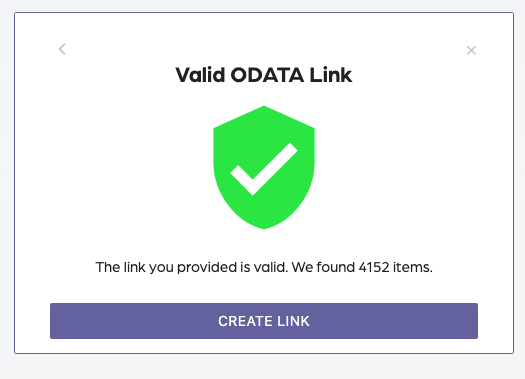
Task: Select the link validity message text
Action: (264, 267)
